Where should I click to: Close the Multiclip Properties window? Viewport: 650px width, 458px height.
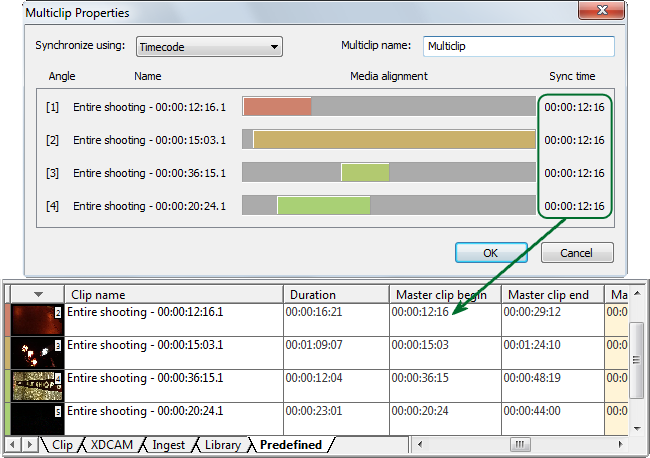point(601,10)
